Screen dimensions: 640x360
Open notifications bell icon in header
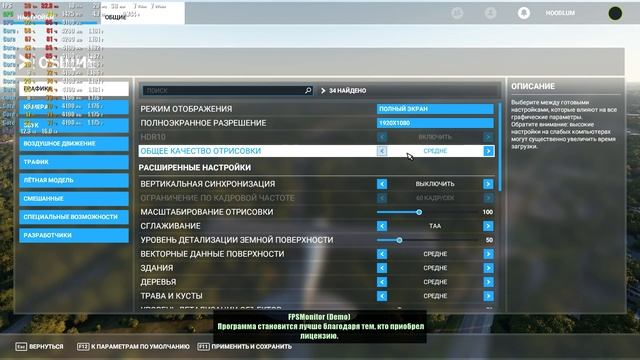[x=524, y=13]
